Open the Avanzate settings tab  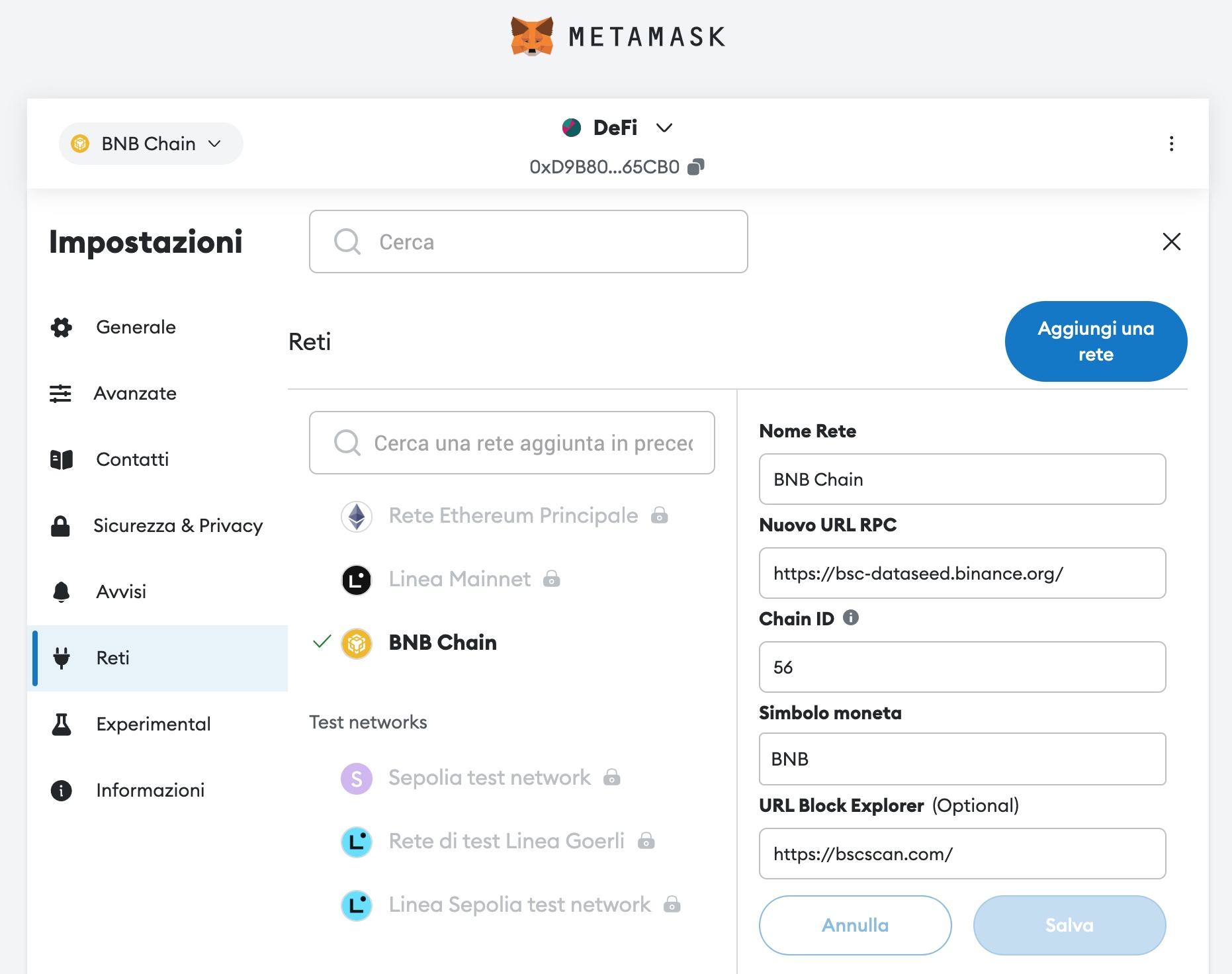click(157, 393)
